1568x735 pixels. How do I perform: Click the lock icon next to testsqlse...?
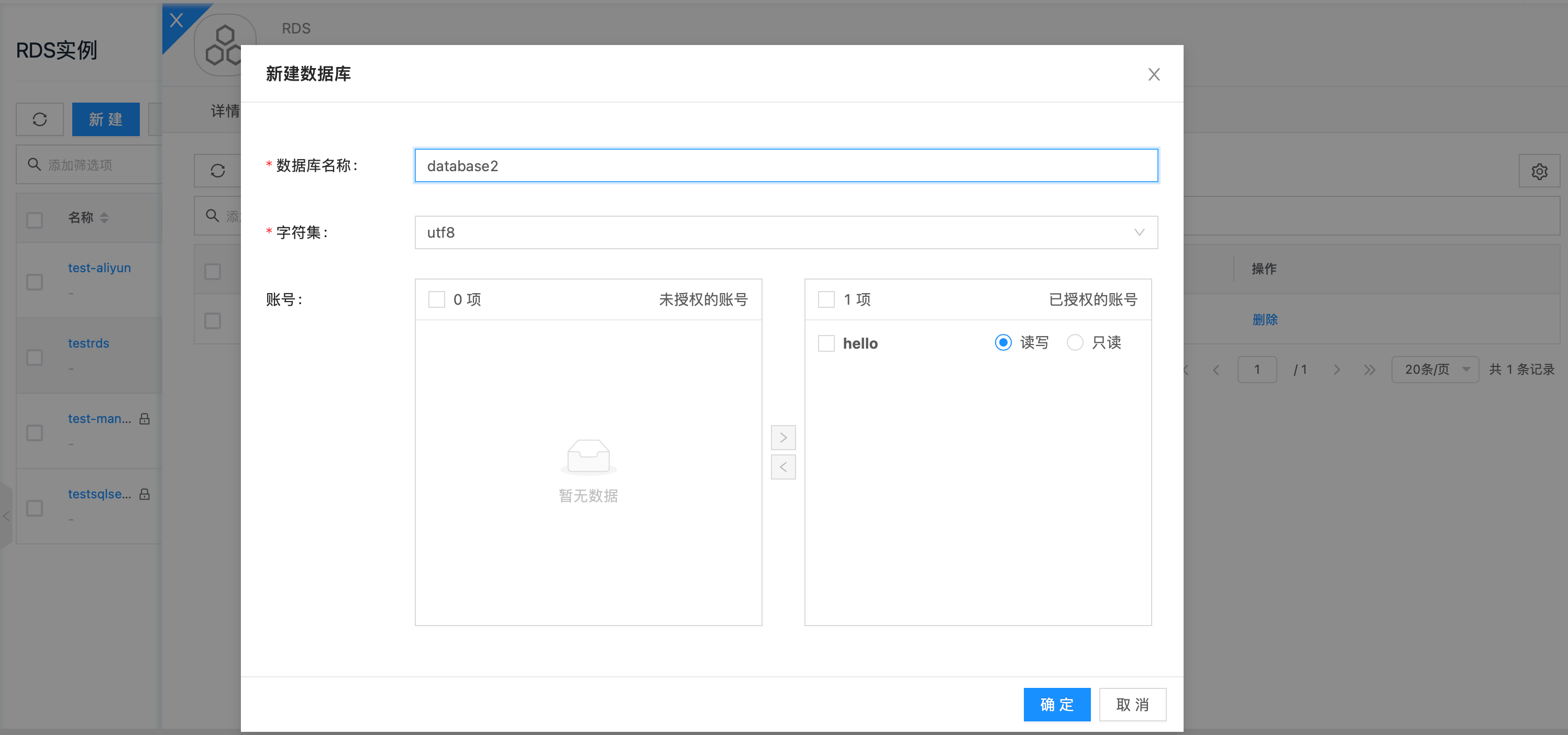click(144, 494)
